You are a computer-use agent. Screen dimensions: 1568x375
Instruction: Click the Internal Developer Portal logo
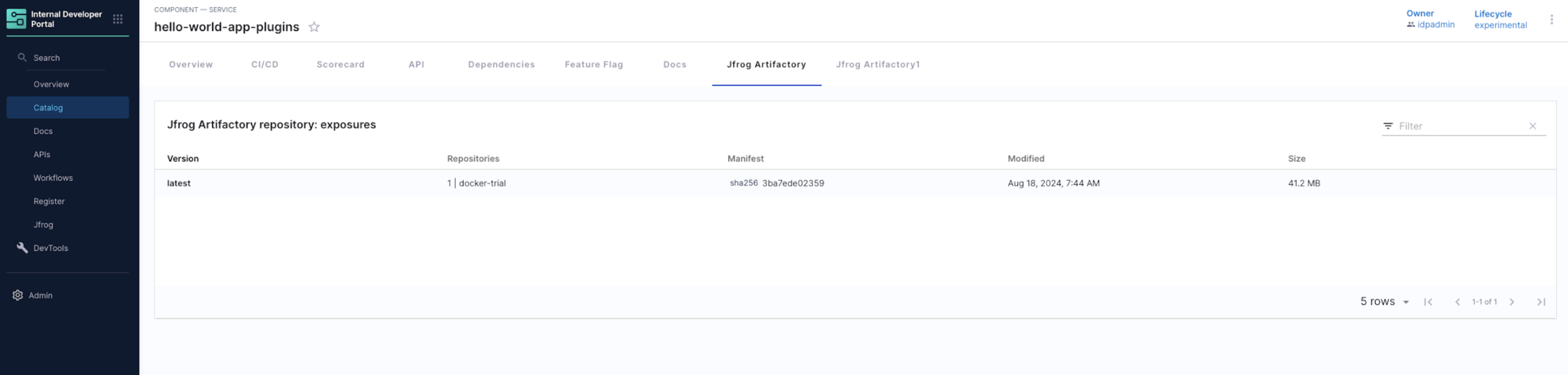pyautogui.click(x=16, y=19)
